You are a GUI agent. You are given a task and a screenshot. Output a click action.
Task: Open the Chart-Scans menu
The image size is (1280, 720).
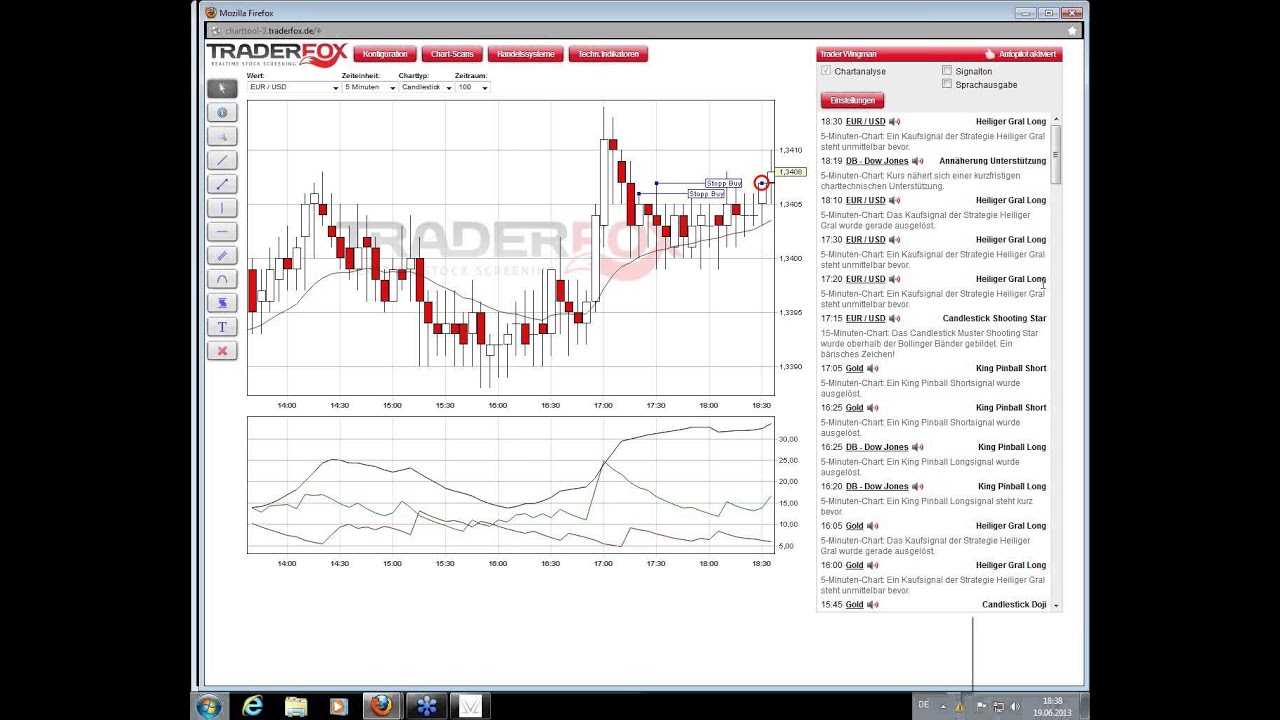[x=452, y=54]
